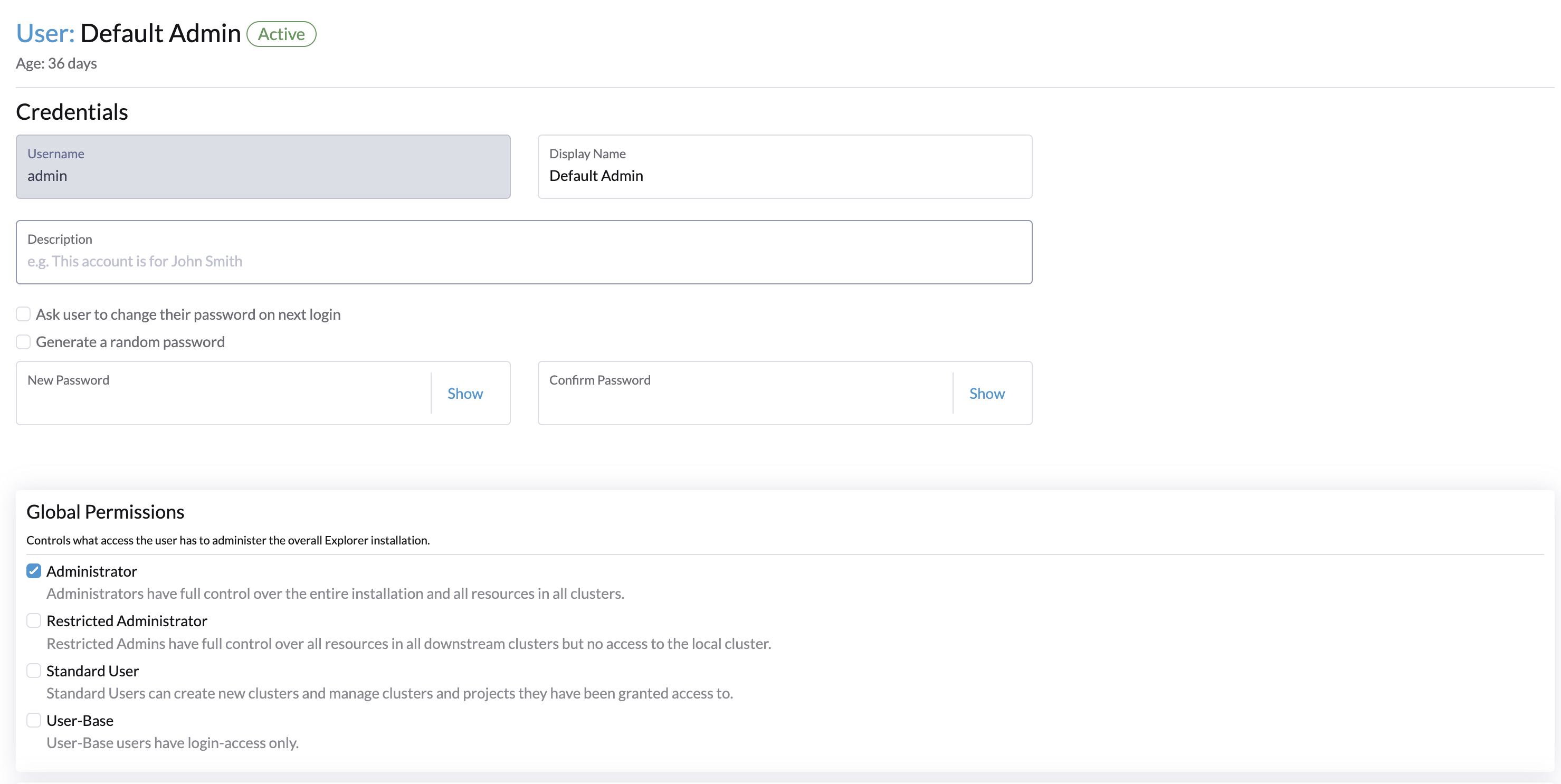1561x784 pixels.
Task: Select the 'Age: 36 days' text
Action: pyautogui.click(x=56, y=64)
